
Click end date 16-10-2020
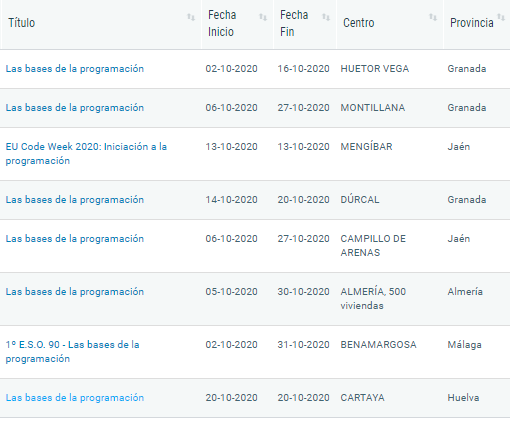click(x=303, y=69)
